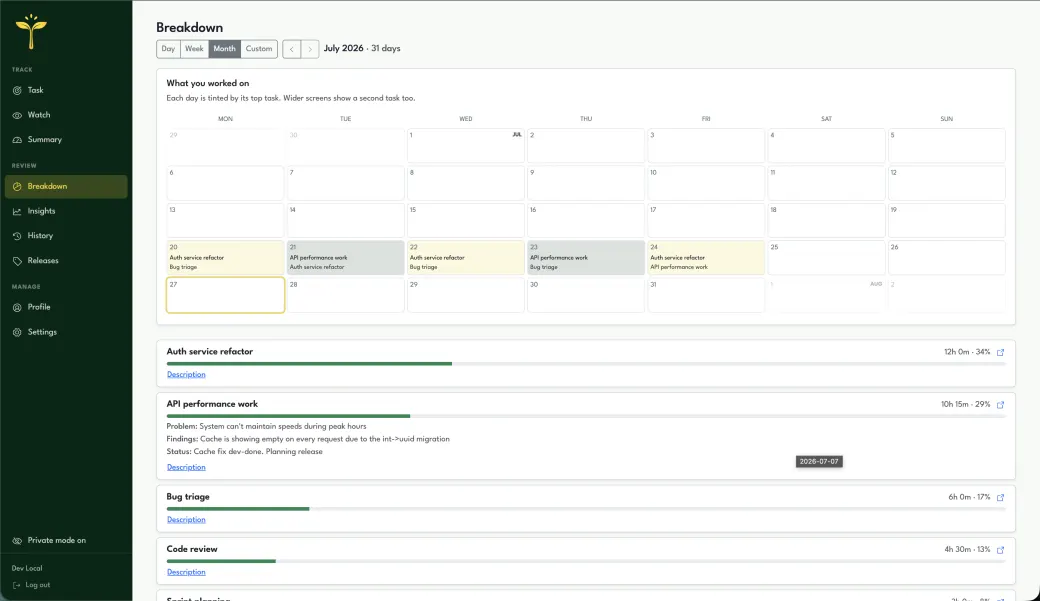This screenshot has width=1040, height=601.
Task: Select calendar day 24
Action: click(706, 257)
